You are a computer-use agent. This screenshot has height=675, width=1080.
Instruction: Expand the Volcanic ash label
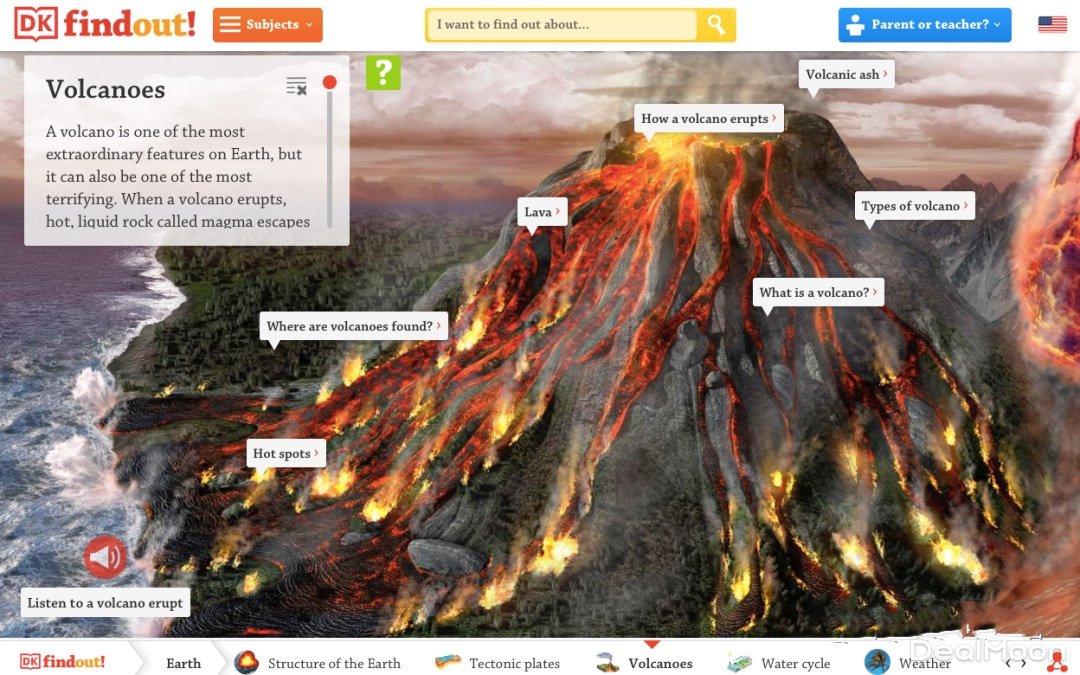click(x=847, y=74)
